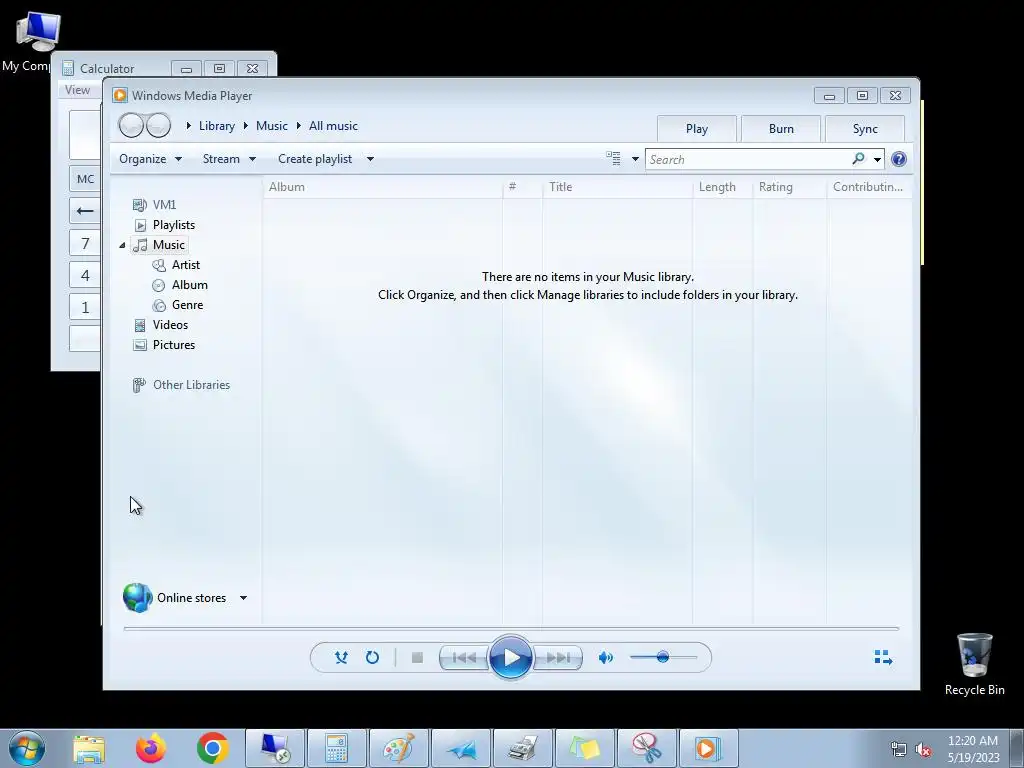
Task: Open Paint from the taskbar
Action: (x=398, y=748)
